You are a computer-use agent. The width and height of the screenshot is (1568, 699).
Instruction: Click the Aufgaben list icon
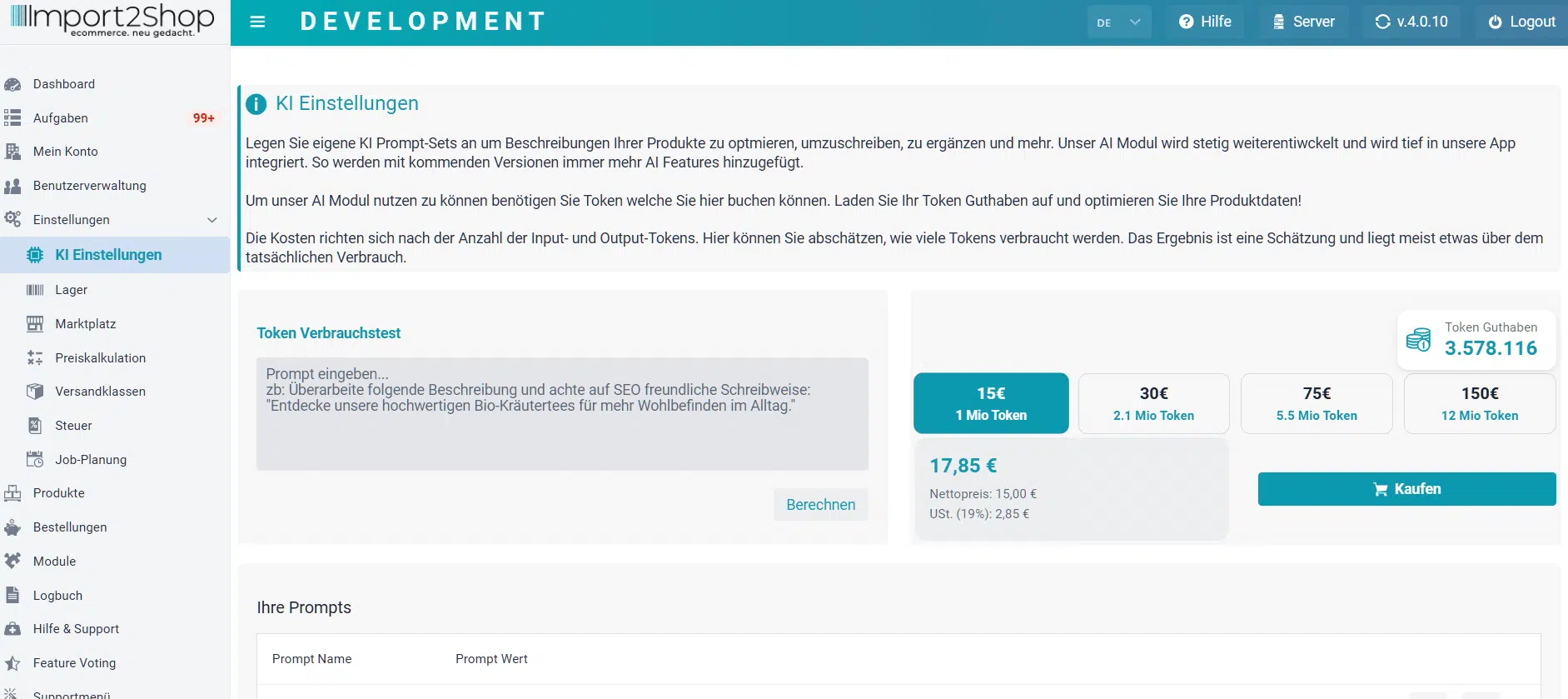pyautogui.click(x=12, y=118)
